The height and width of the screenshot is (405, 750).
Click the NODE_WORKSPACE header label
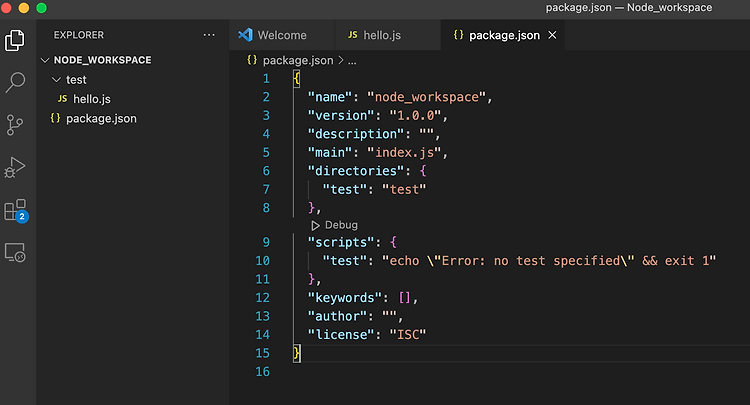102,60
